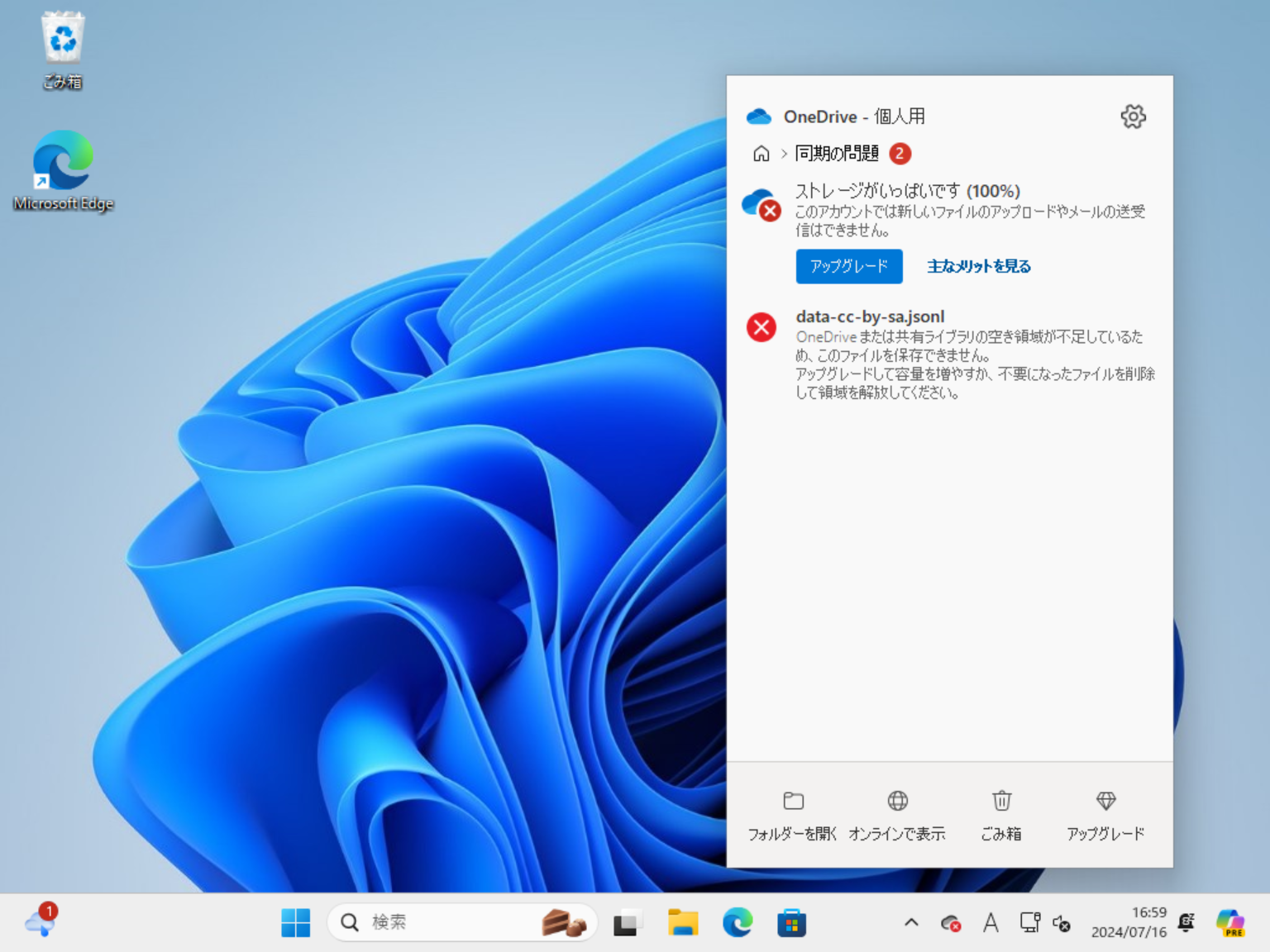Viewport: 1270px width, 952px height.
Task: Click the diamond アップグレード icon
Action: 1105,800
